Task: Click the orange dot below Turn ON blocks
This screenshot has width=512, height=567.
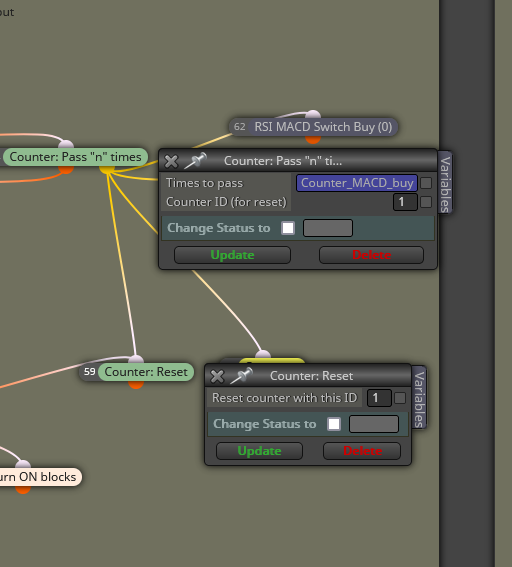Action: coord(23,490)
